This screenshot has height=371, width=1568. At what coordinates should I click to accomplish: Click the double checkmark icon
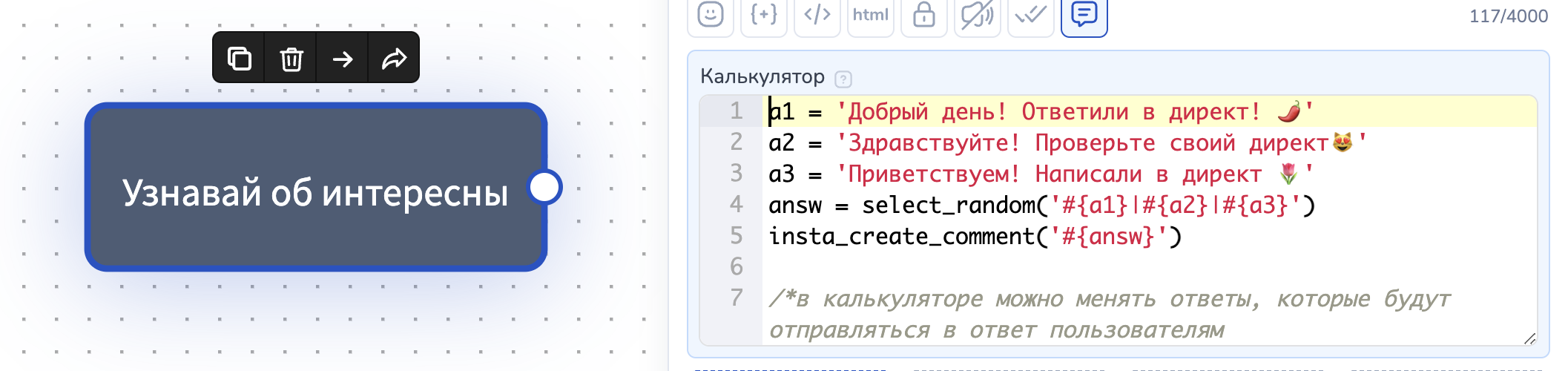pos(1030,15)
